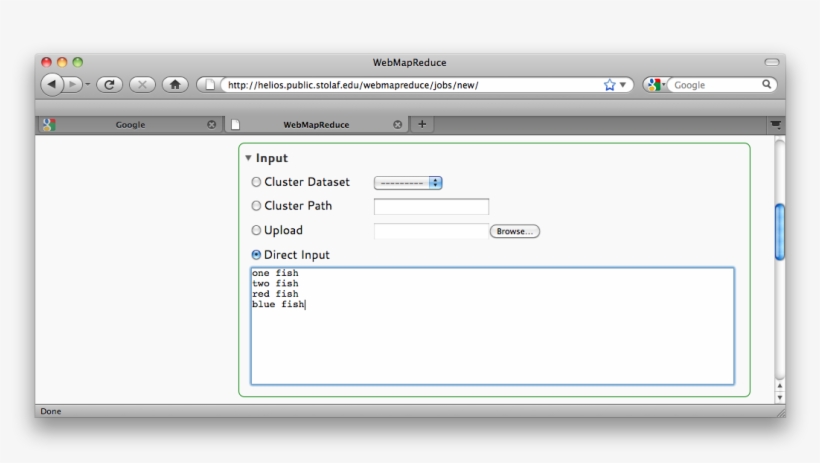
Task: Click the Stop loading X button
Action: (x=142, y=85)
